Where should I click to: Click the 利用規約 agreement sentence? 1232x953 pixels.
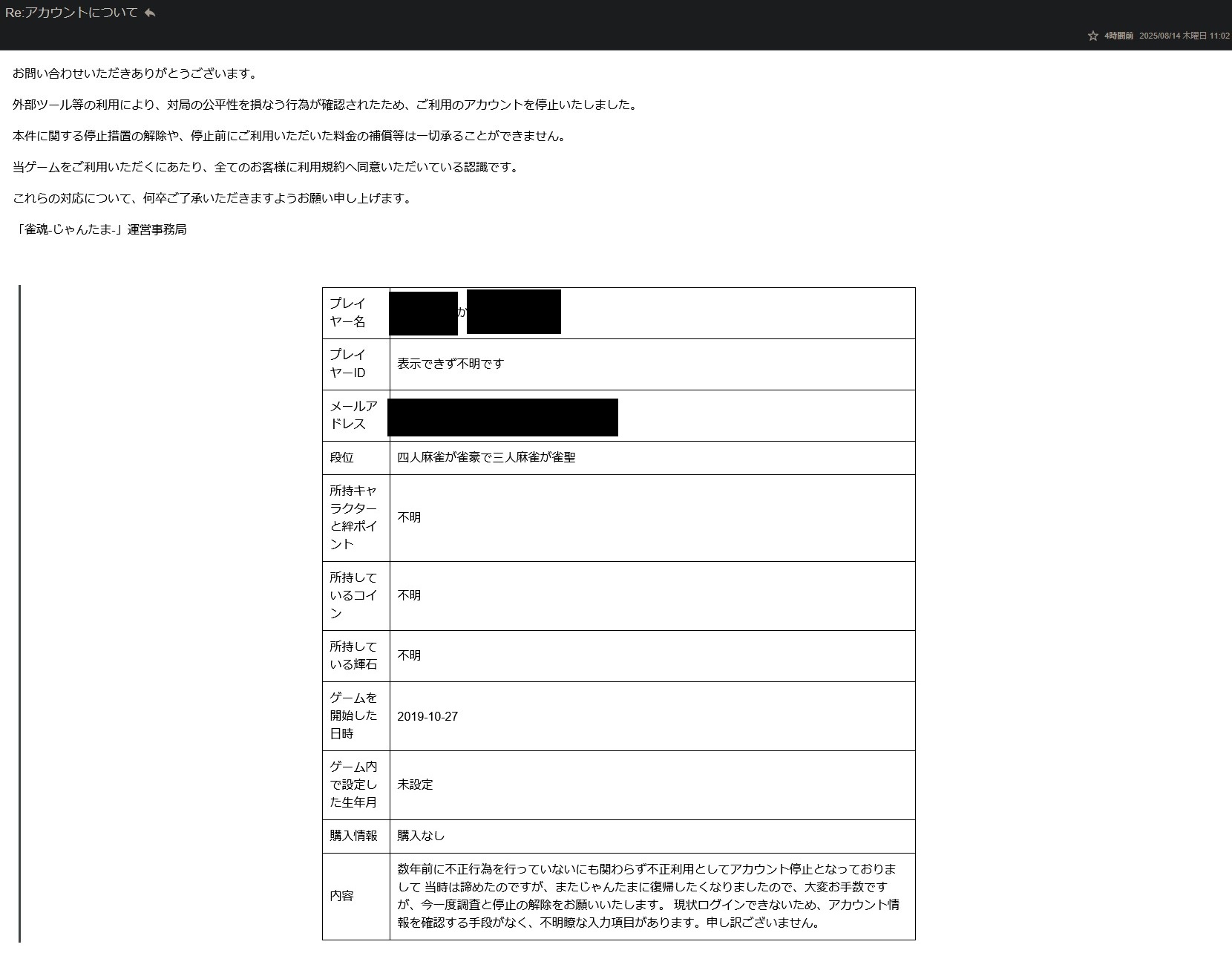click(266, 167)
